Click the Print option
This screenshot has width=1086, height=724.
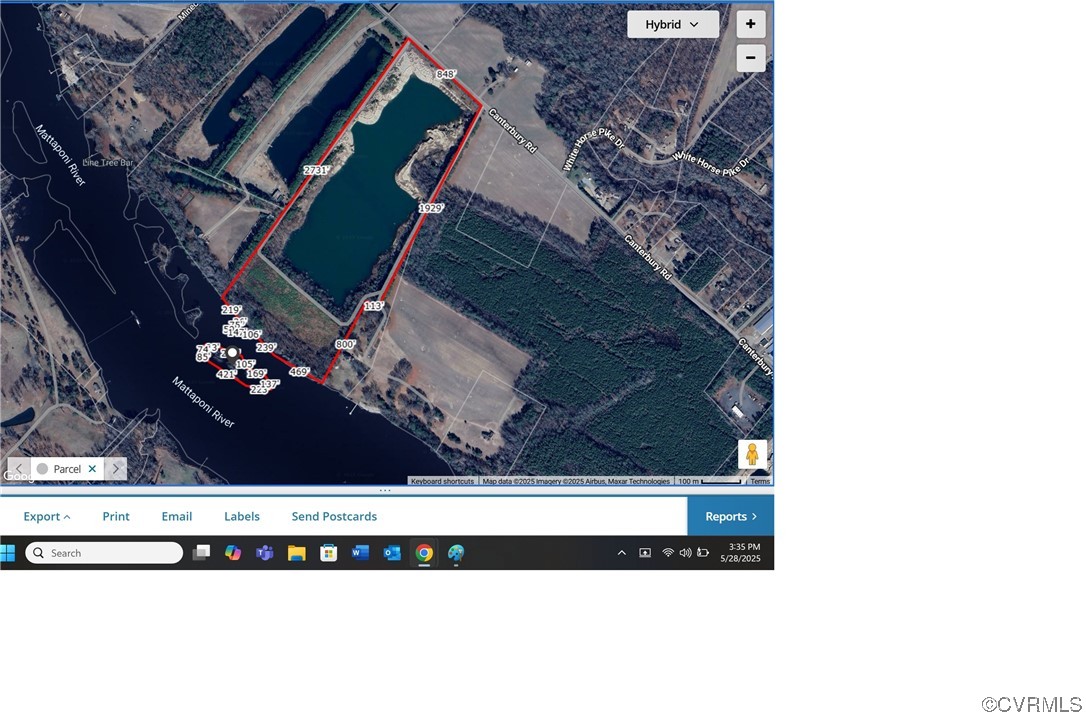[116, 517]
